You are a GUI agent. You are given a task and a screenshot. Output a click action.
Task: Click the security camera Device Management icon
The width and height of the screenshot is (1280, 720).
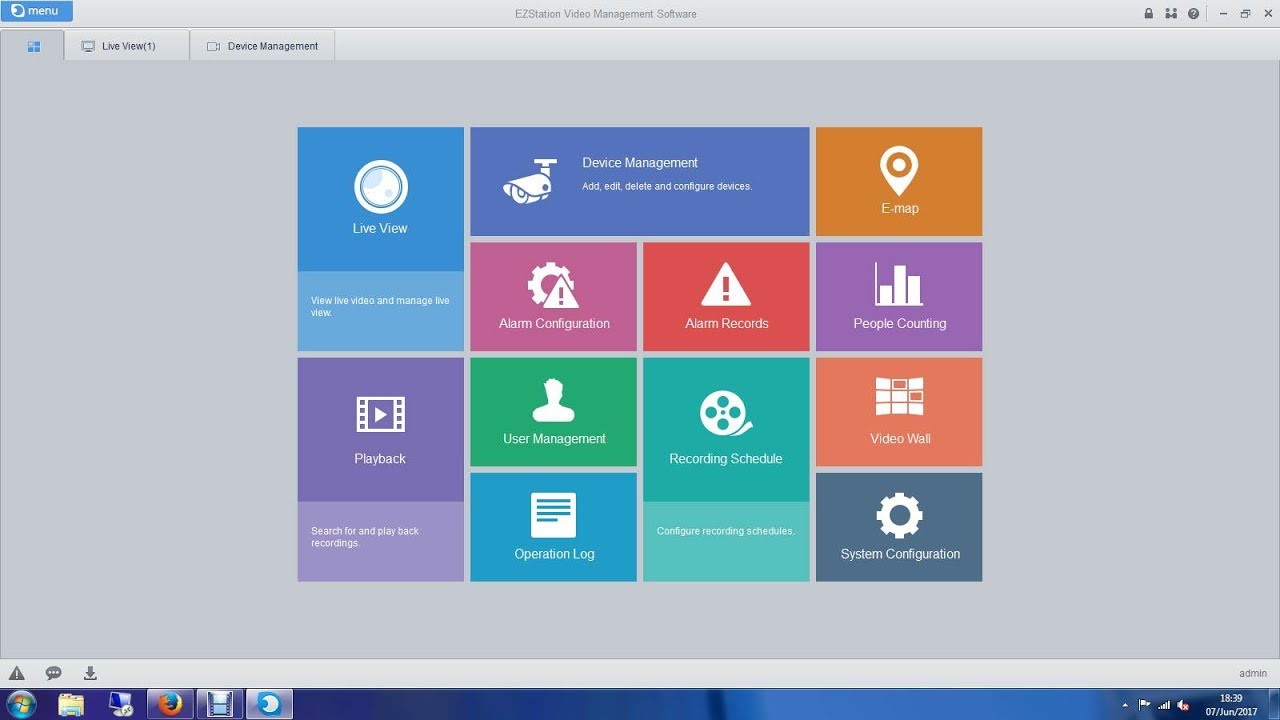[x=529, y=181]
